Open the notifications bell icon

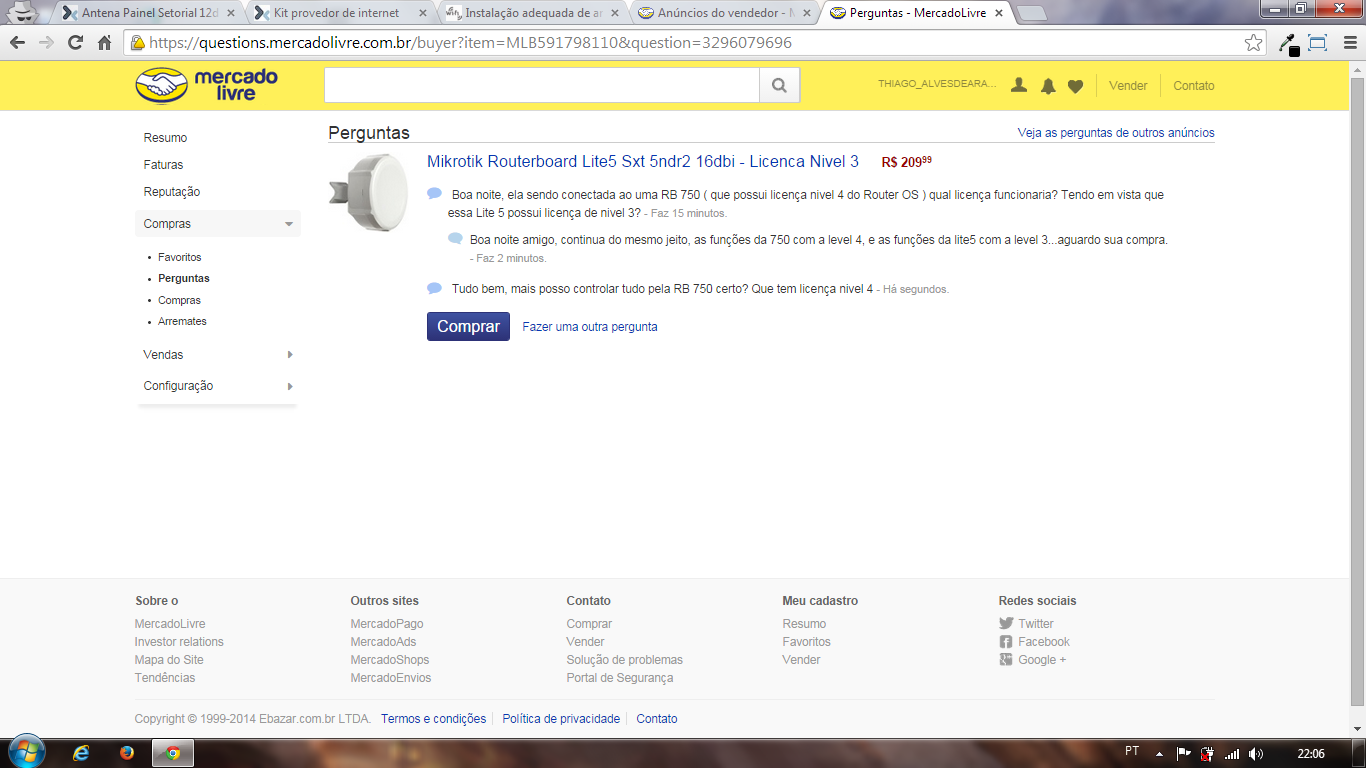point(1048,86)
